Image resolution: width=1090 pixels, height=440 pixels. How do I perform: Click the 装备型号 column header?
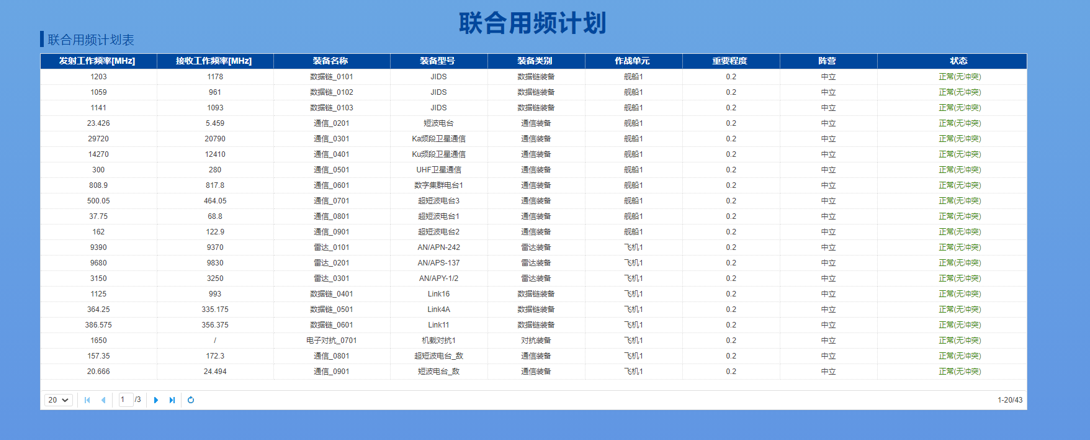438,61
